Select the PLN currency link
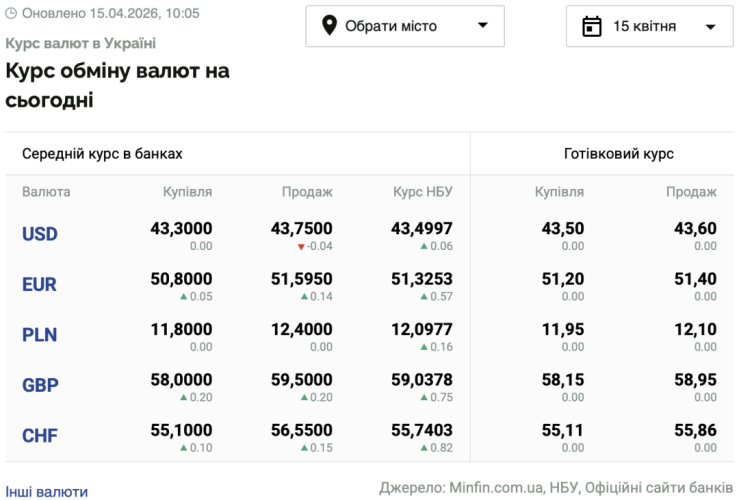Viewport: 739px width, 500px height. click(39, 335)
